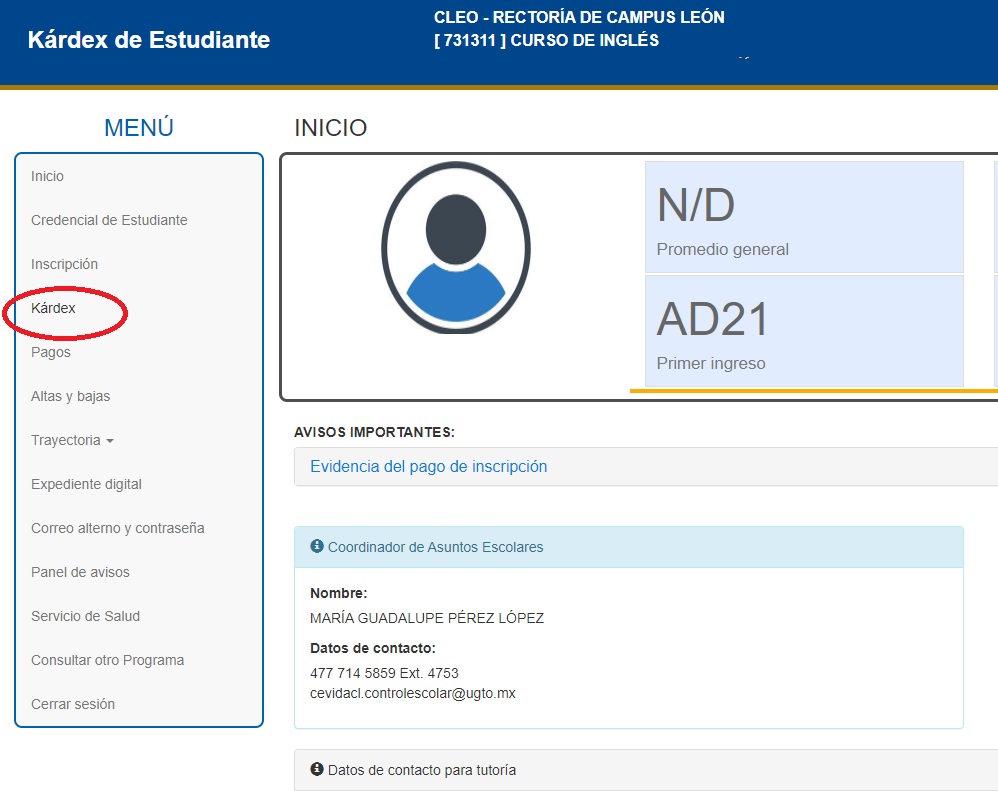998x791 pixels.
Task: Open Evidencia del pago de inscripción link
Action: click(x=428, y=466)
